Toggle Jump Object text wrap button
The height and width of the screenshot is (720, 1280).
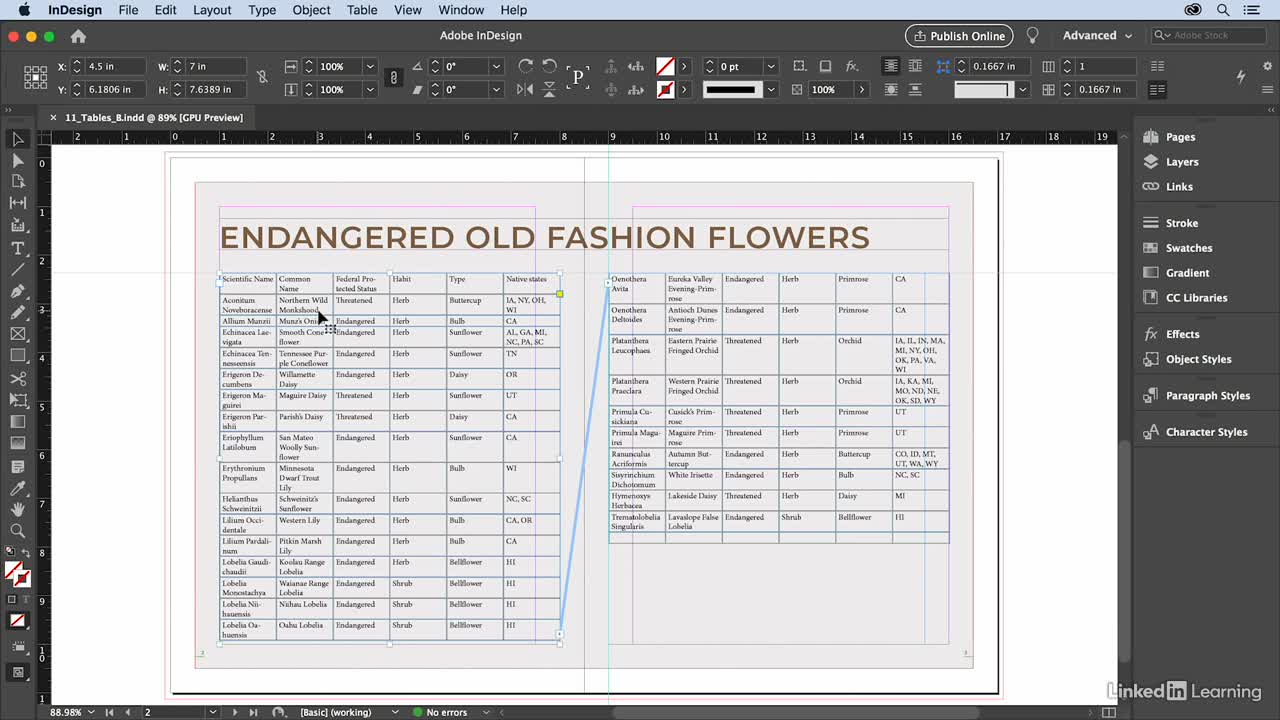914,89
